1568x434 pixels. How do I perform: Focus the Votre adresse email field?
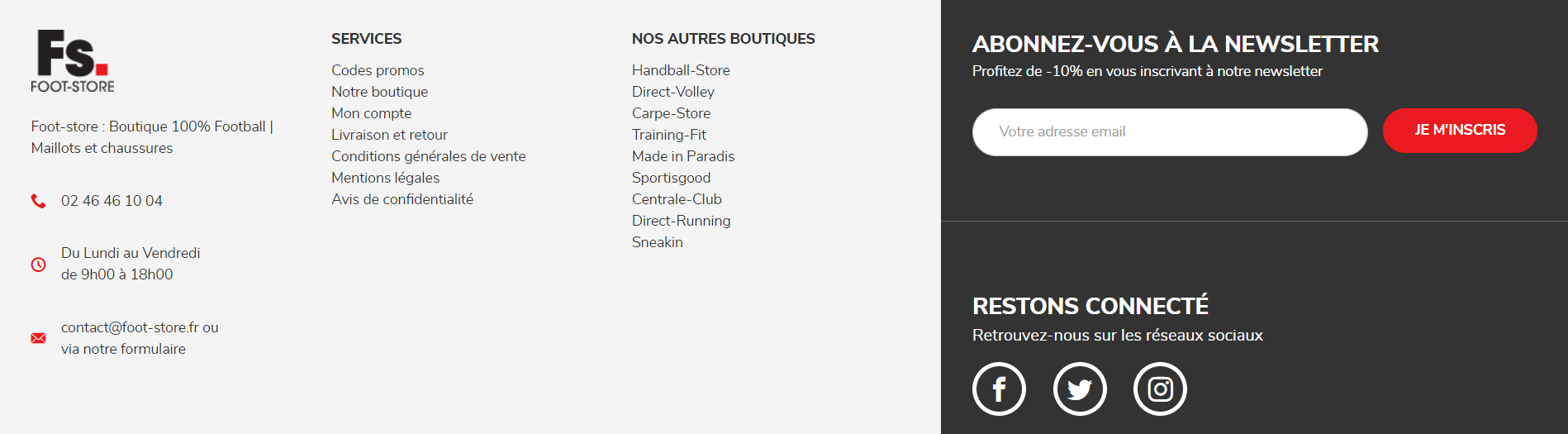pyautogui.click(x=1170, y=131)
